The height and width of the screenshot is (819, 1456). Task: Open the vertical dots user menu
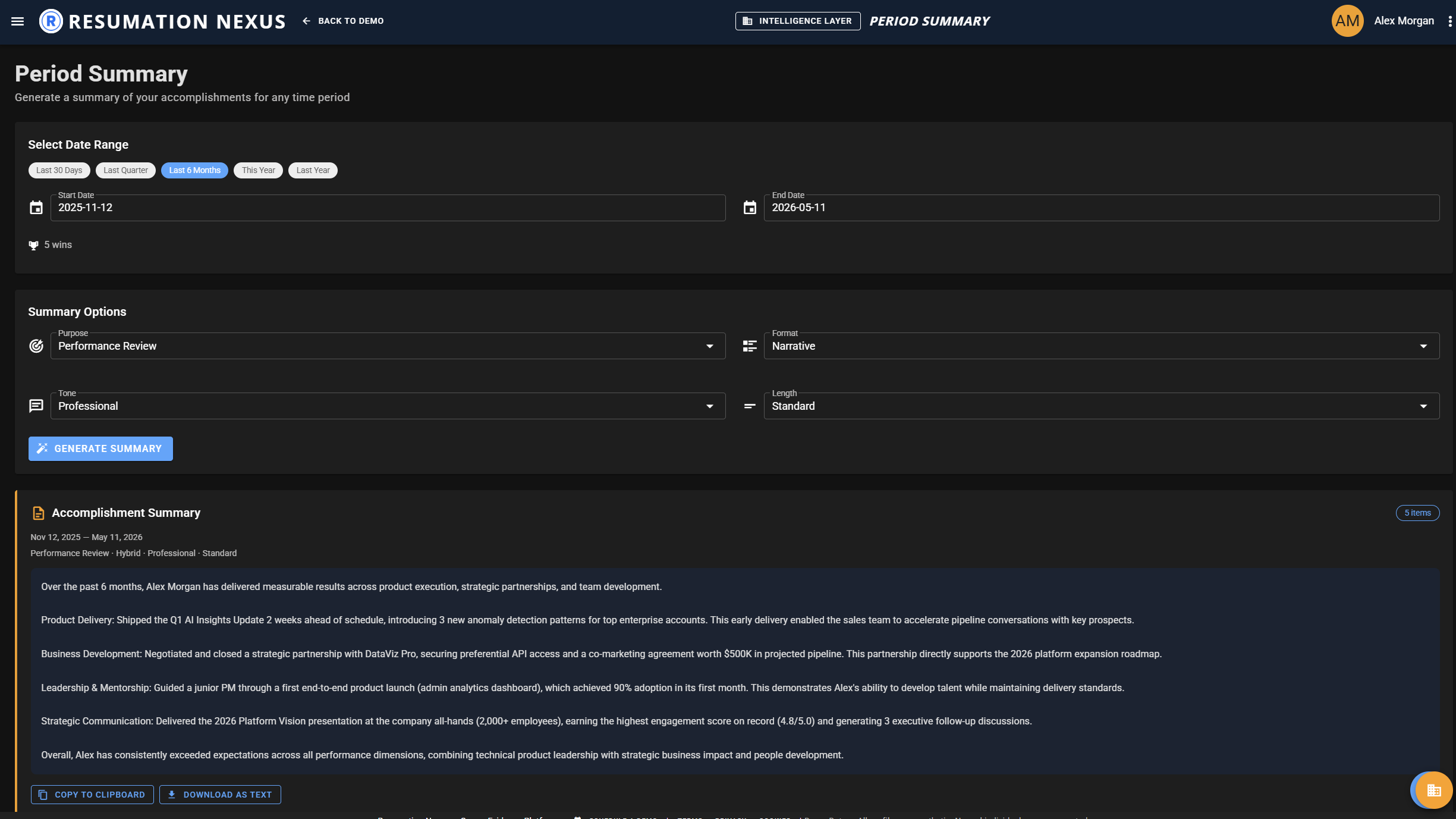point(1450,21)
